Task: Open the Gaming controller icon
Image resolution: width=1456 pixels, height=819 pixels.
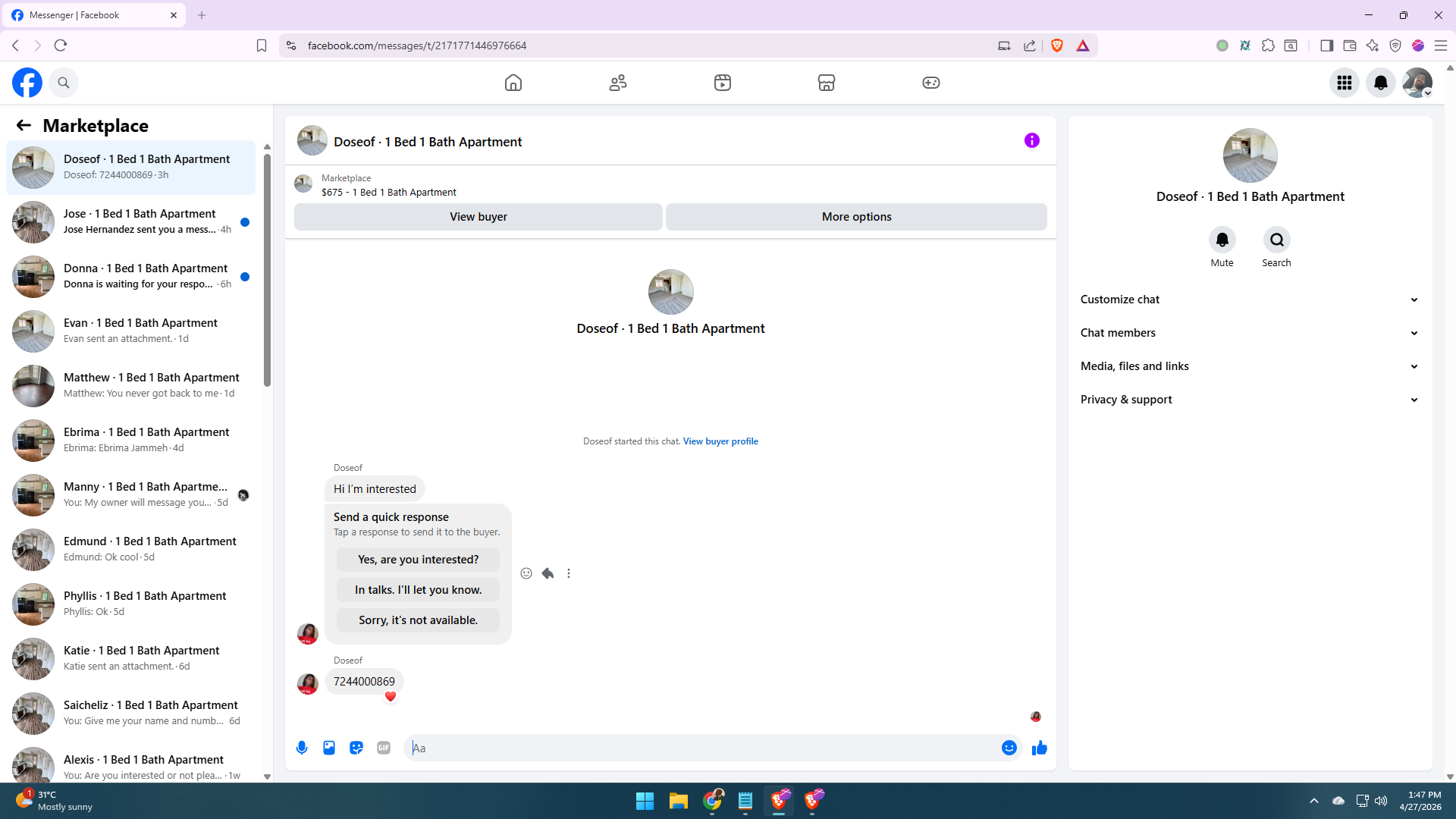Action: pyautogui.click(x=931, y=83)
